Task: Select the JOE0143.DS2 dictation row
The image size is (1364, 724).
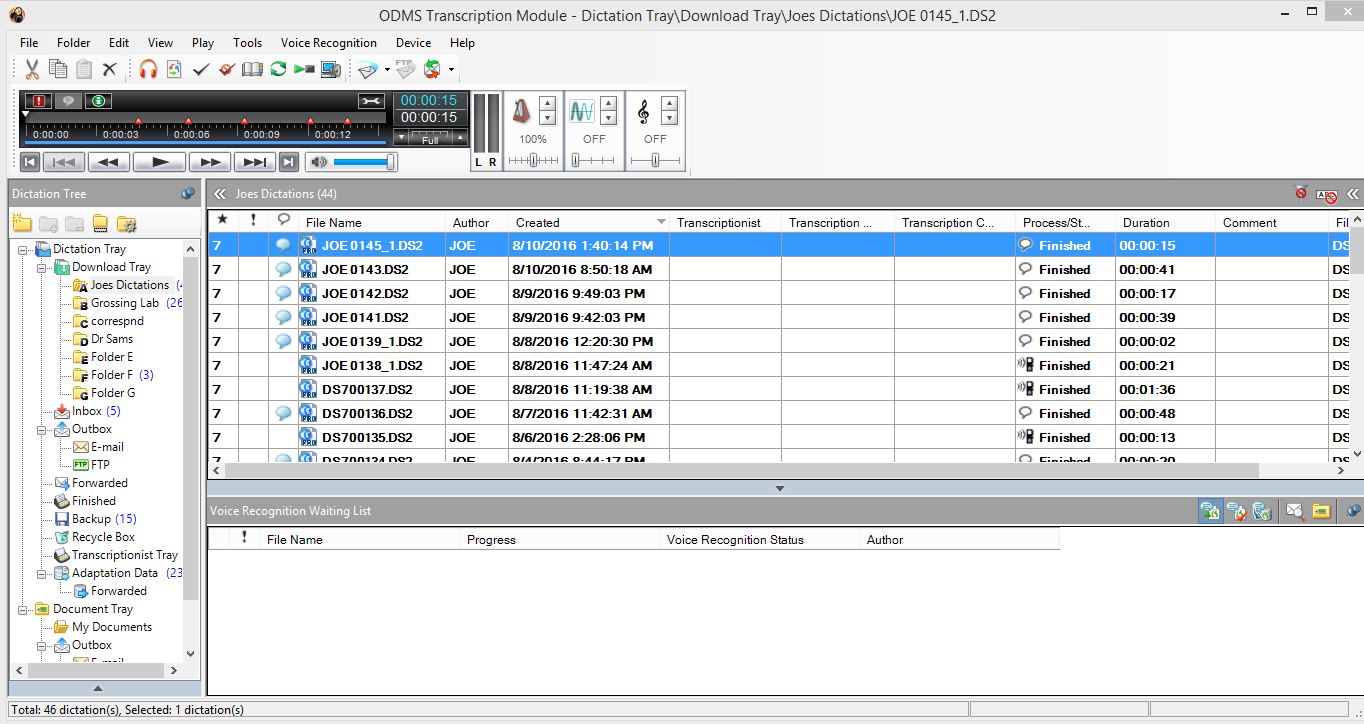Action: 779,269
